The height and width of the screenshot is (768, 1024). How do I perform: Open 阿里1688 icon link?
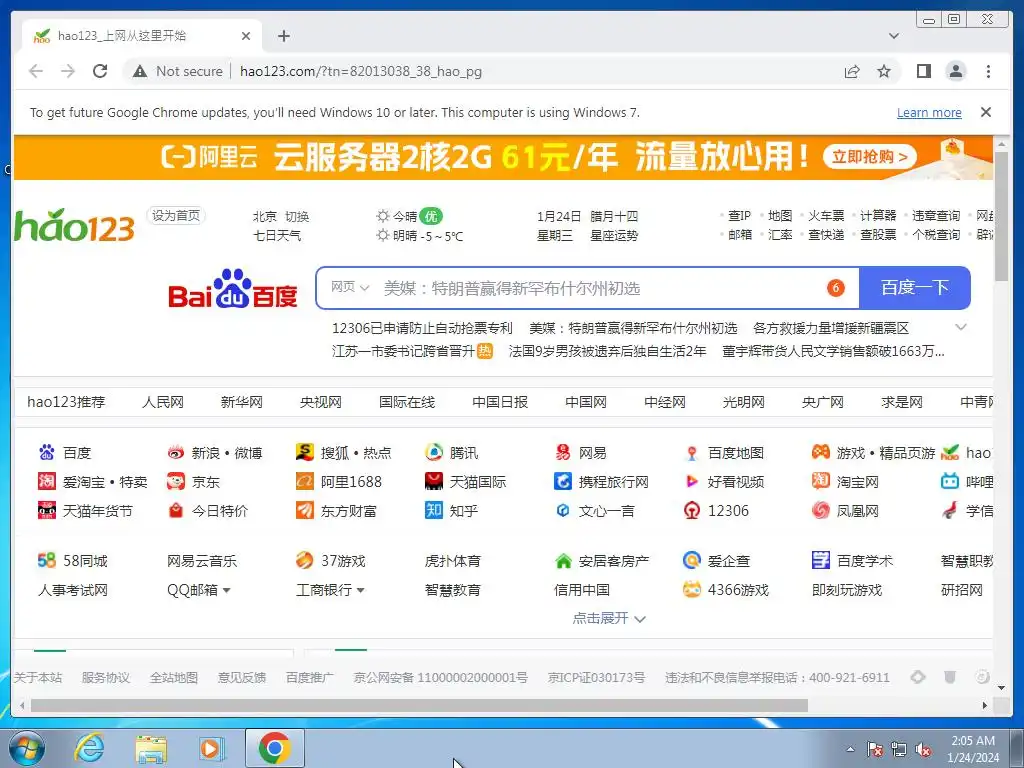click(304, 481)
